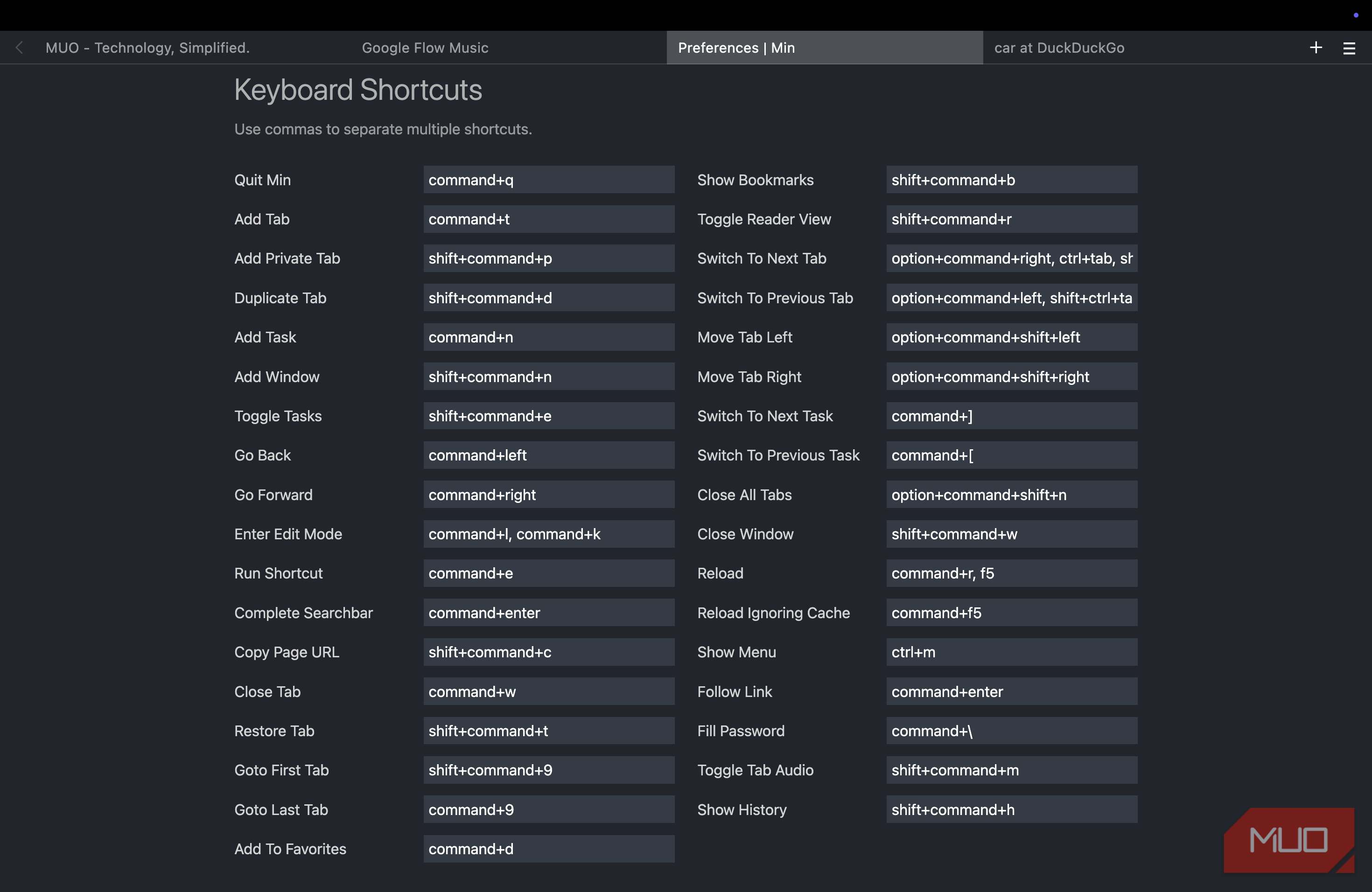Click the 'Toggle Tab Audio' label
Screen dimensions: 1372x892
[x=755, y=770]
